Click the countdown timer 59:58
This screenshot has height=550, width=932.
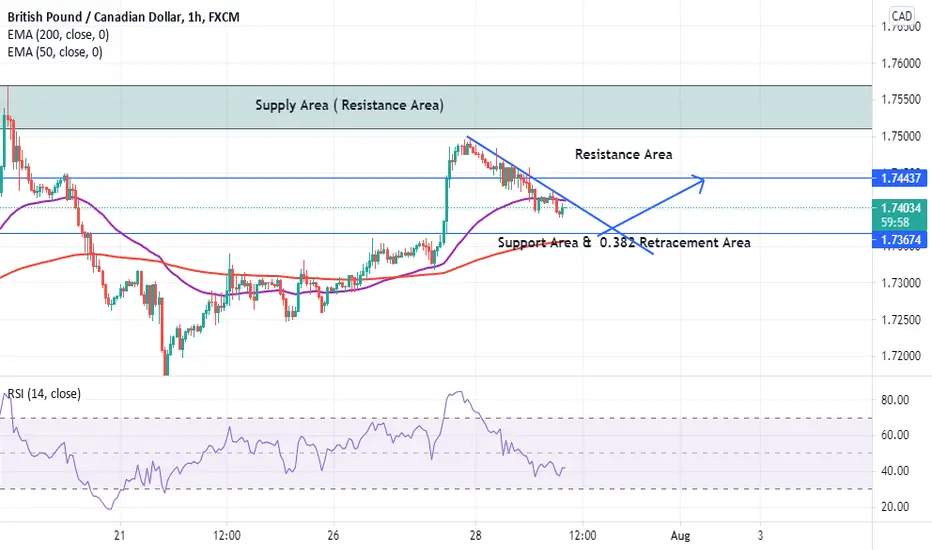click(895, 222)
